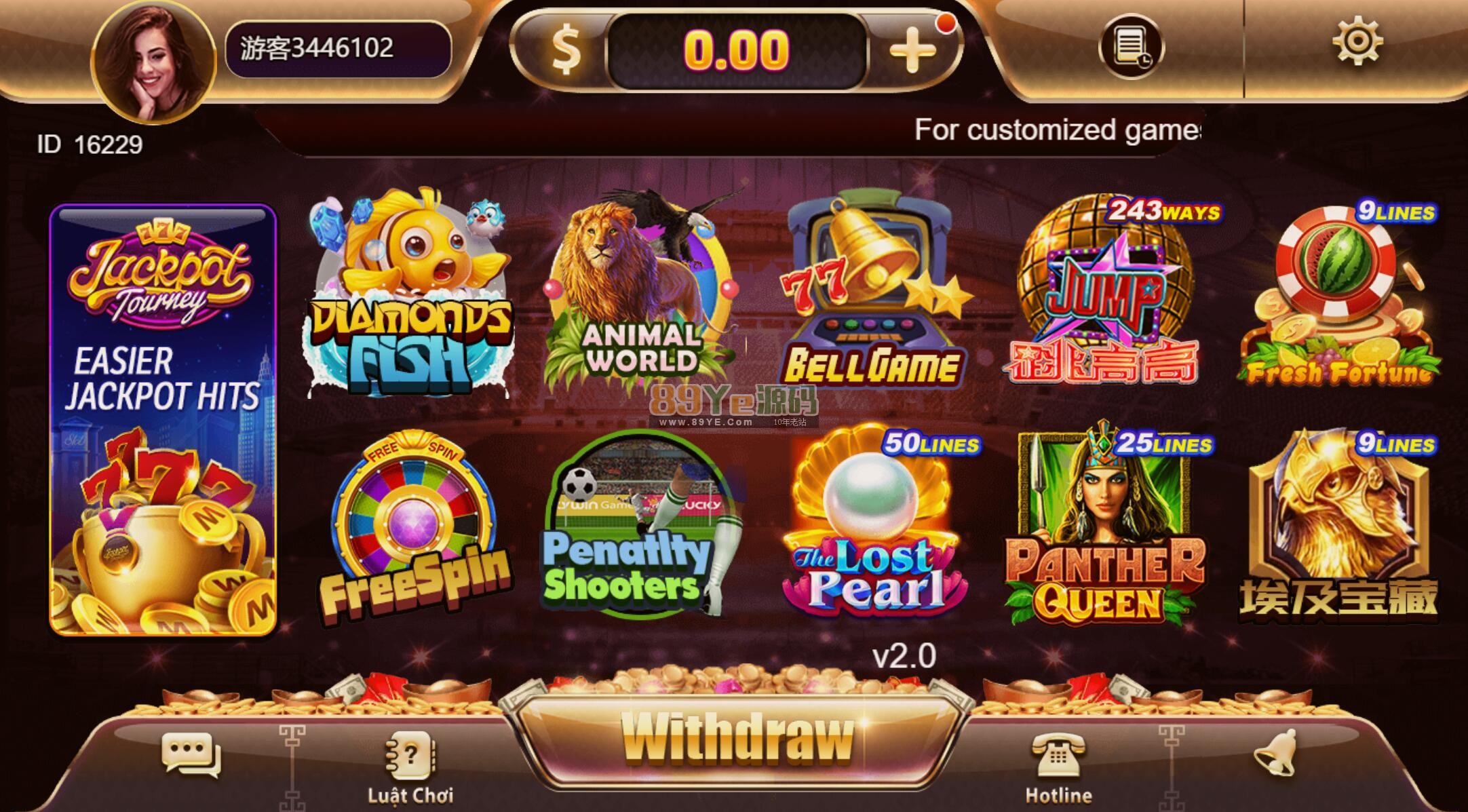This screenshot has height=812, width=1468.
Task: Open the Jump 243 Ways game
Action: [1107, 290]
